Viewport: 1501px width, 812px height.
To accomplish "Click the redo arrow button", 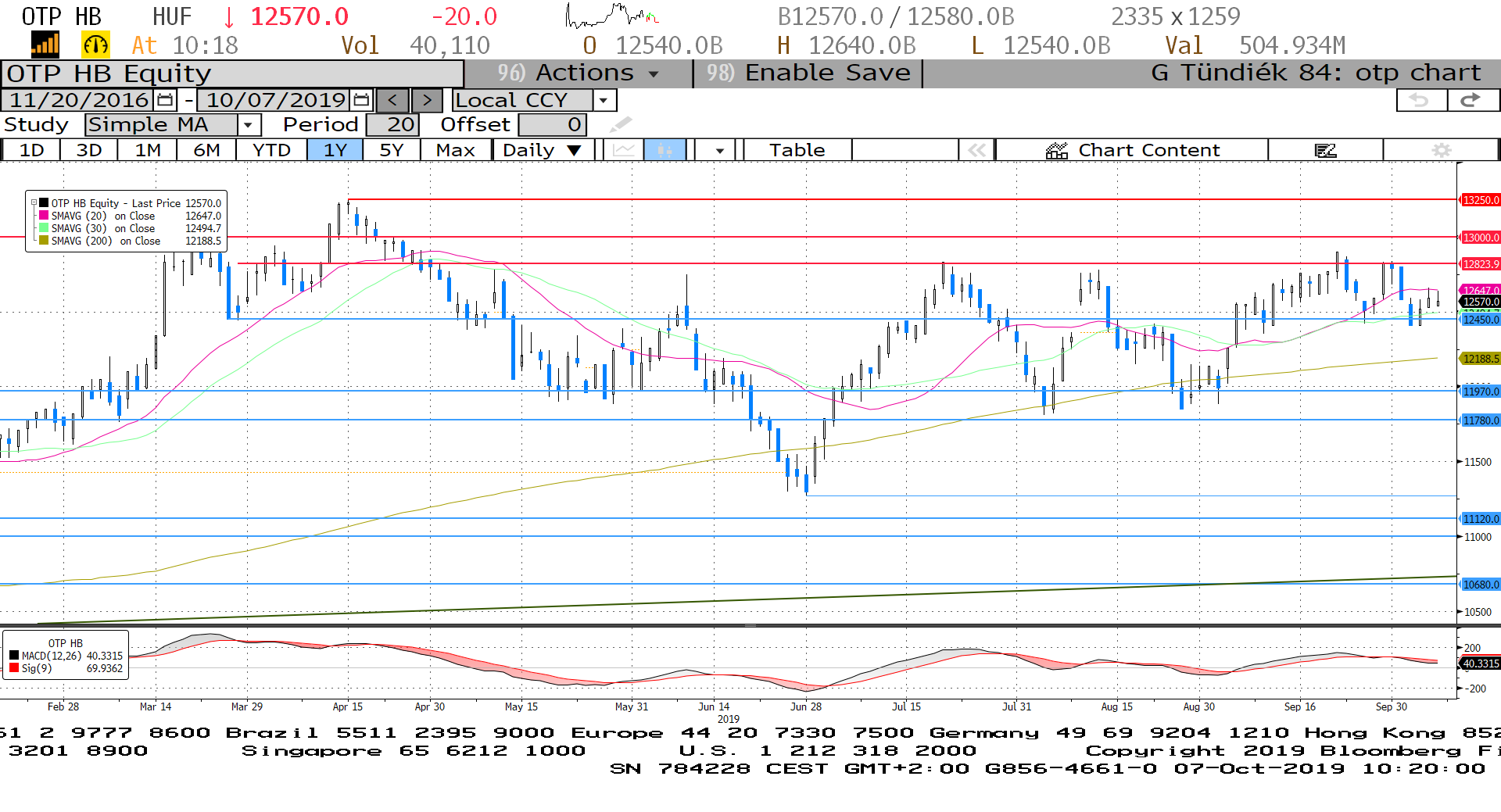I will click(1473, 100).
